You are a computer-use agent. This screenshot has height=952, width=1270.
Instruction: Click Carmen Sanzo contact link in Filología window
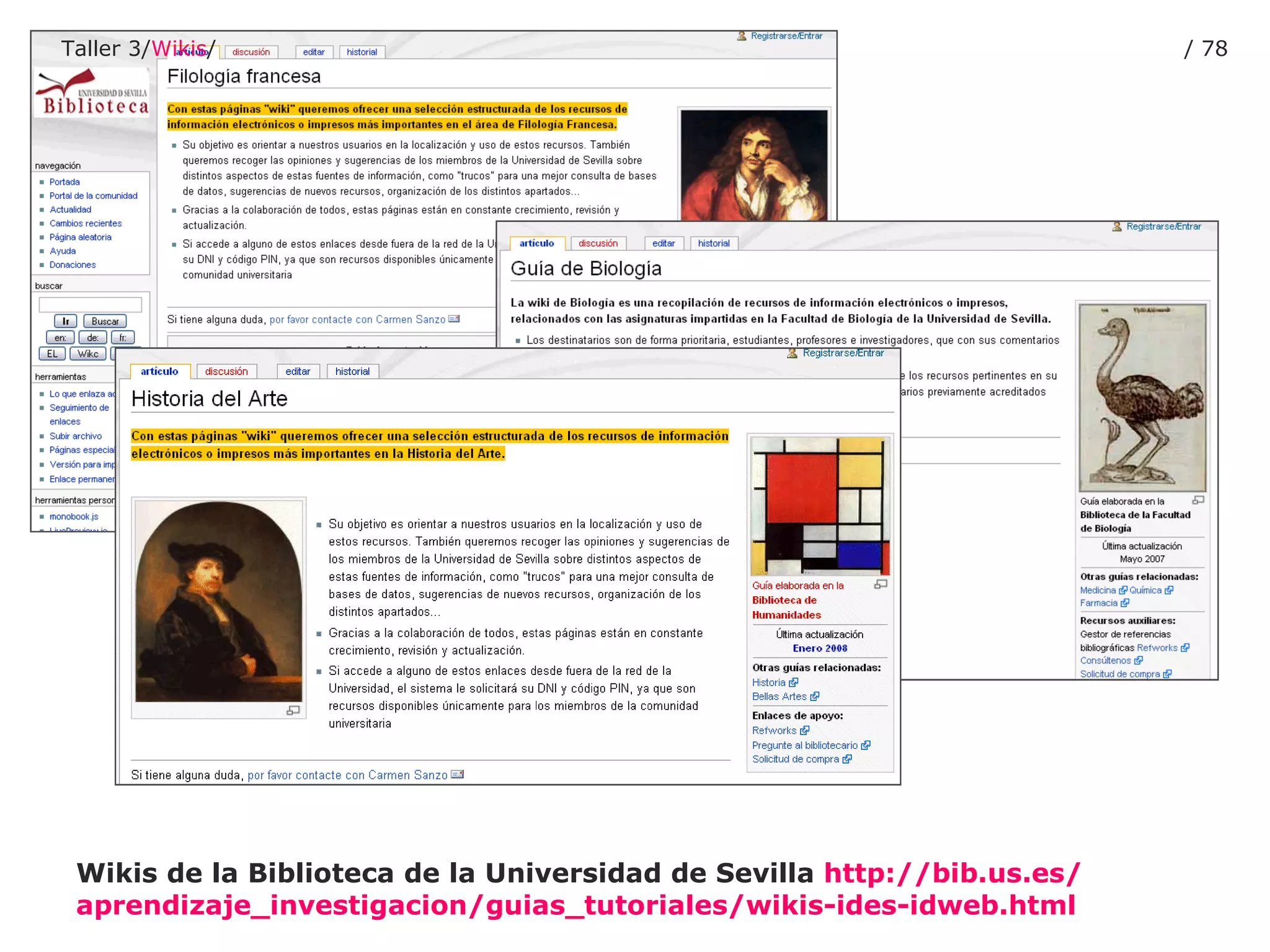(357, 319)
